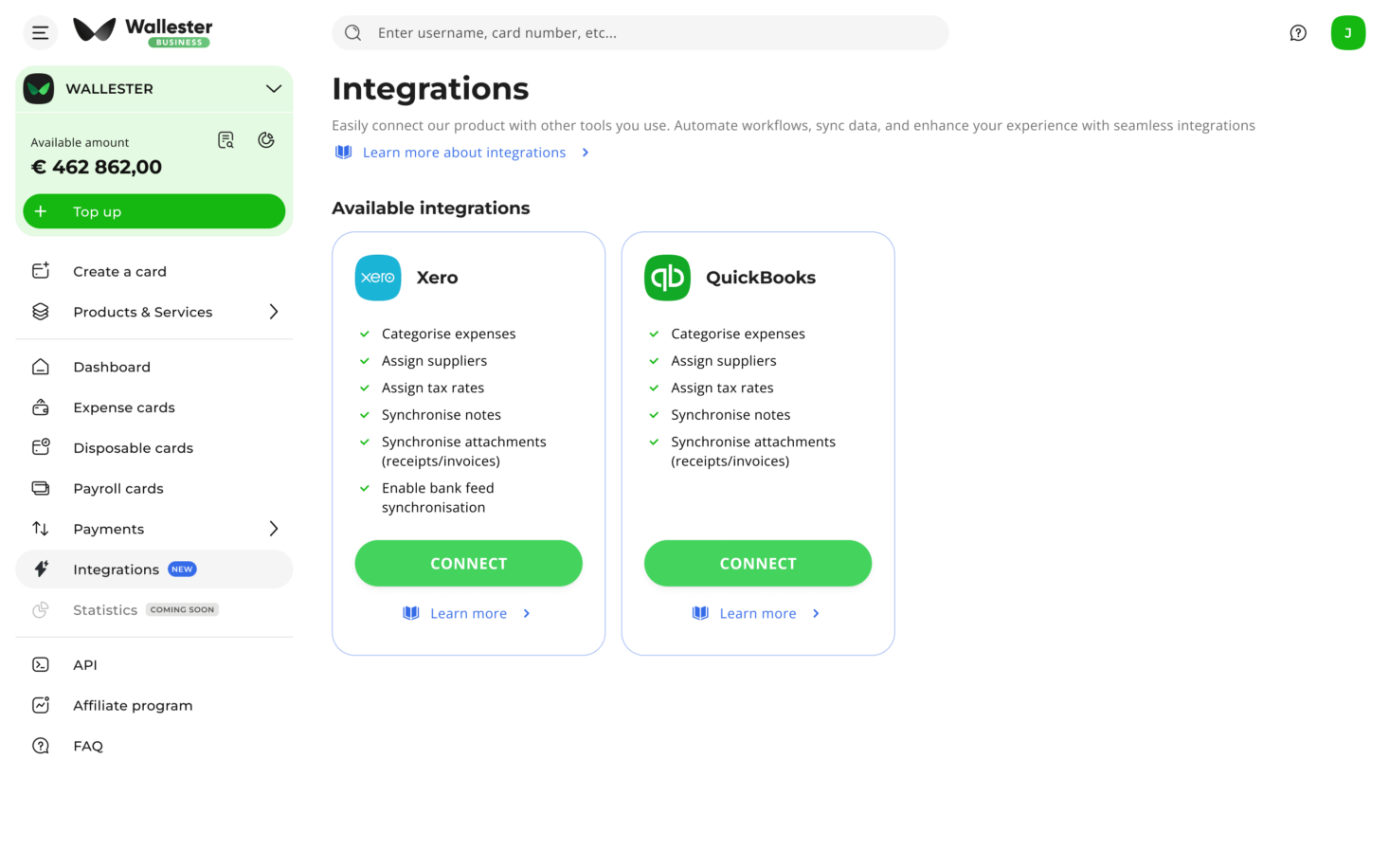This screenshot has width=1389, height=868.
Task: Click the QuickBooks logo icon
Action: tap(667, 278)
